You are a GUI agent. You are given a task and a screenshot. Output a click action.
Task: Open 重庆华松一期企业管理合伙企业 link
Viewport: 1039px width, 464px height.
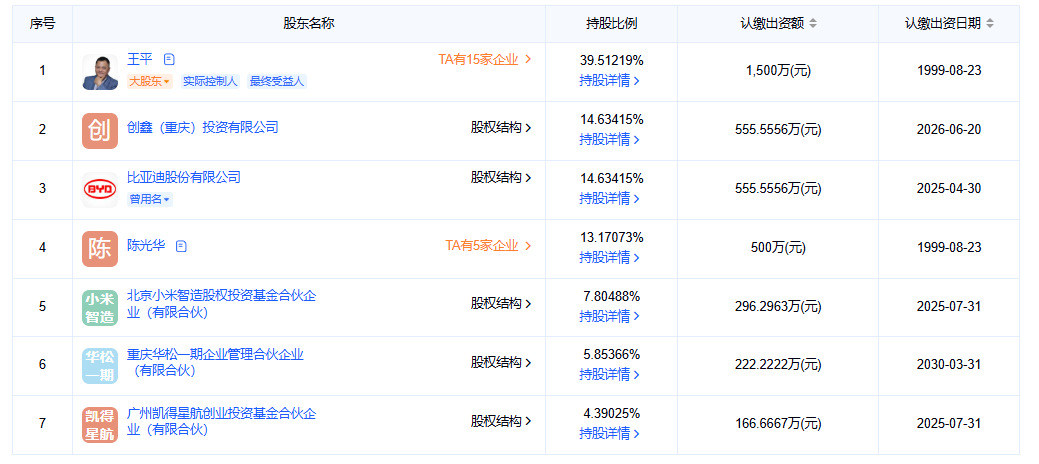215,363
